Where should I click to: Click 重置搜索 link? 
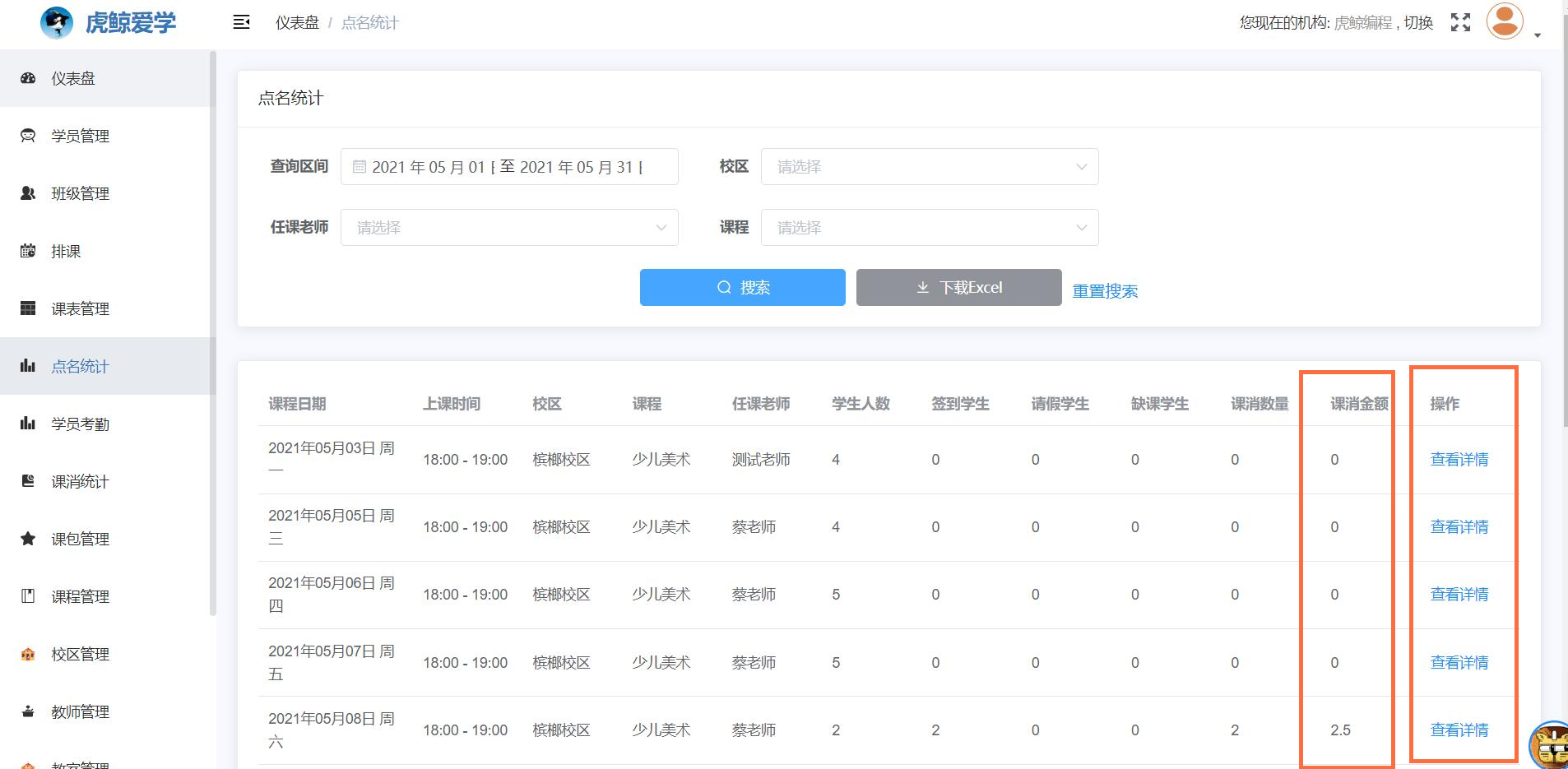pos(1105,291)
